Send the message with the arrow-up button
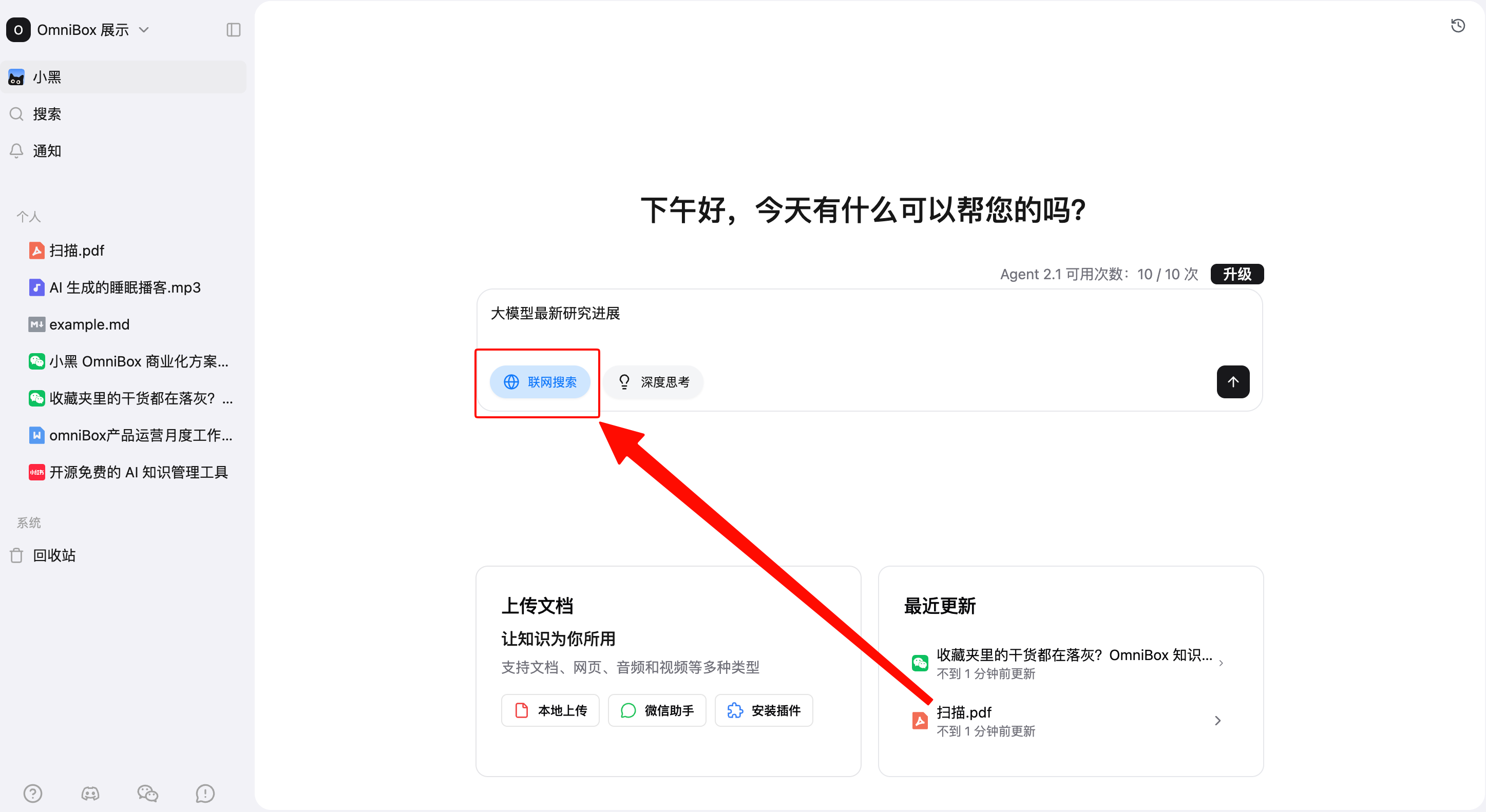 1233,382
